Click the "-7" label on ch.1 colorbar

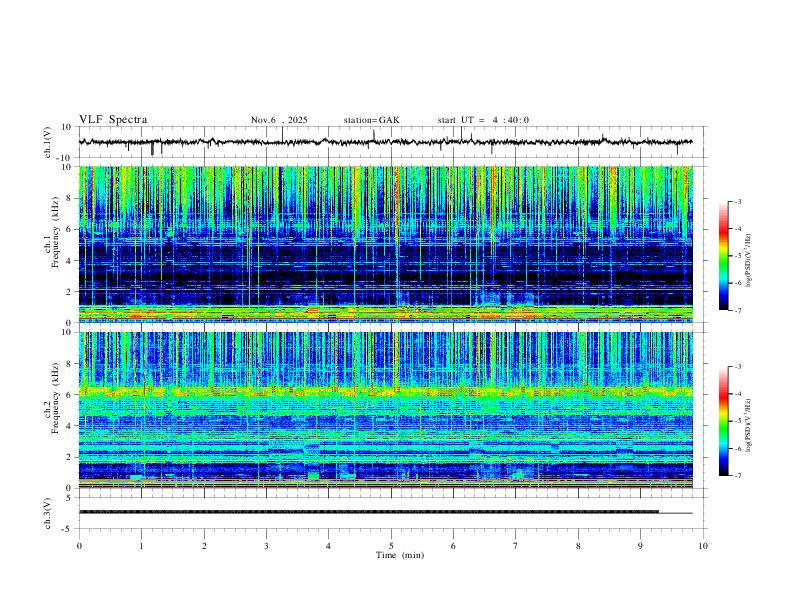pyautogui.click(x=738, y=310)
